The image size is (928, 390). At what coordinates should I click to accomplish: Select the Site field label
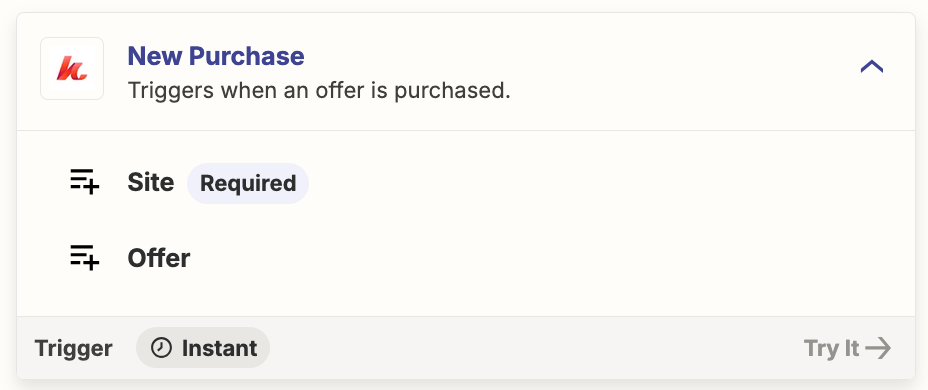[x=150, y=182]
